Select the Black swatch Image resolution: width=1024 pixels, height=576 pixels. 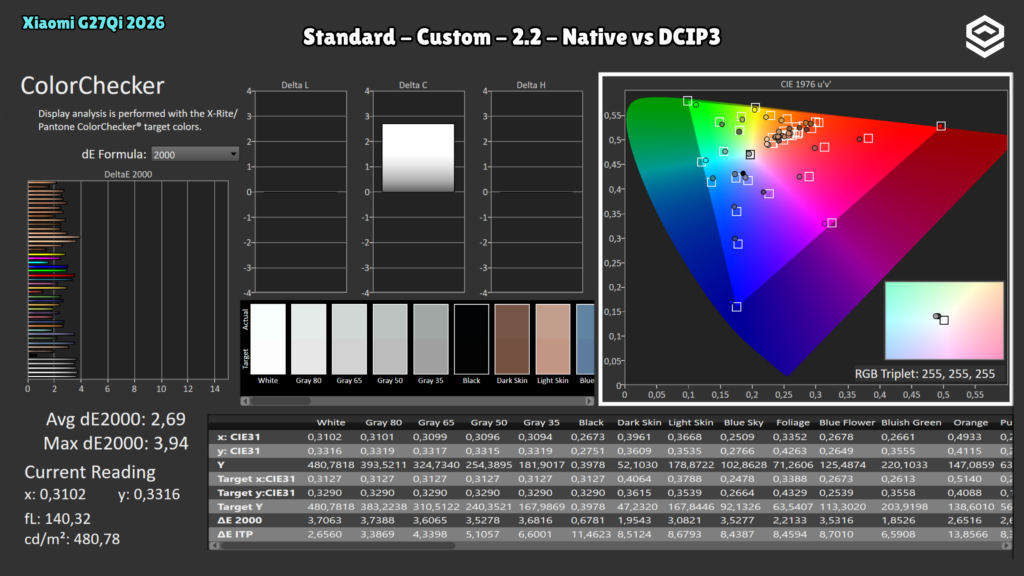point(472,339)
